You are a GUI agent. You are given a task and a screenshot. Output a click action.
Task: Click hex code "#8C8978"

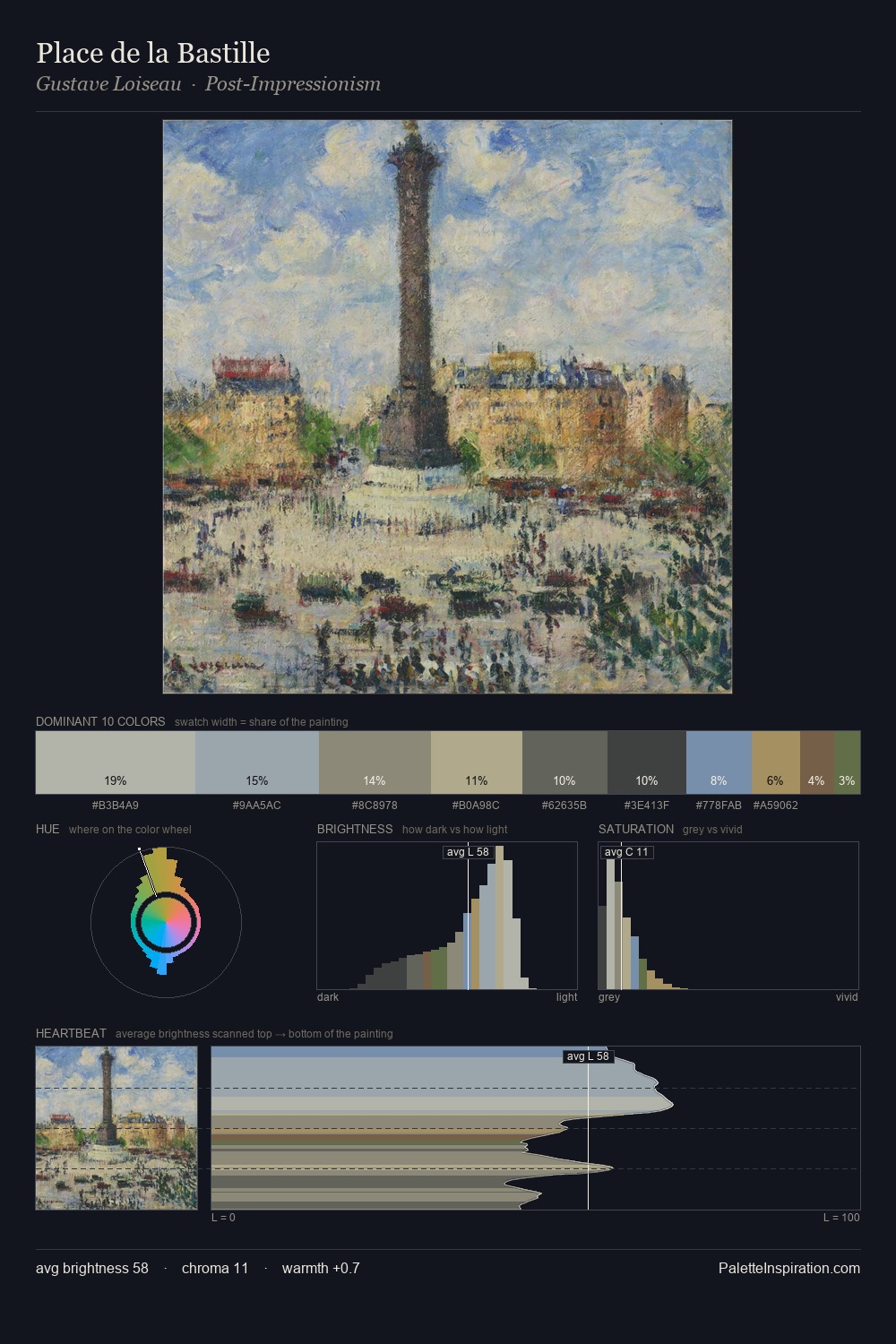(375, 806)
